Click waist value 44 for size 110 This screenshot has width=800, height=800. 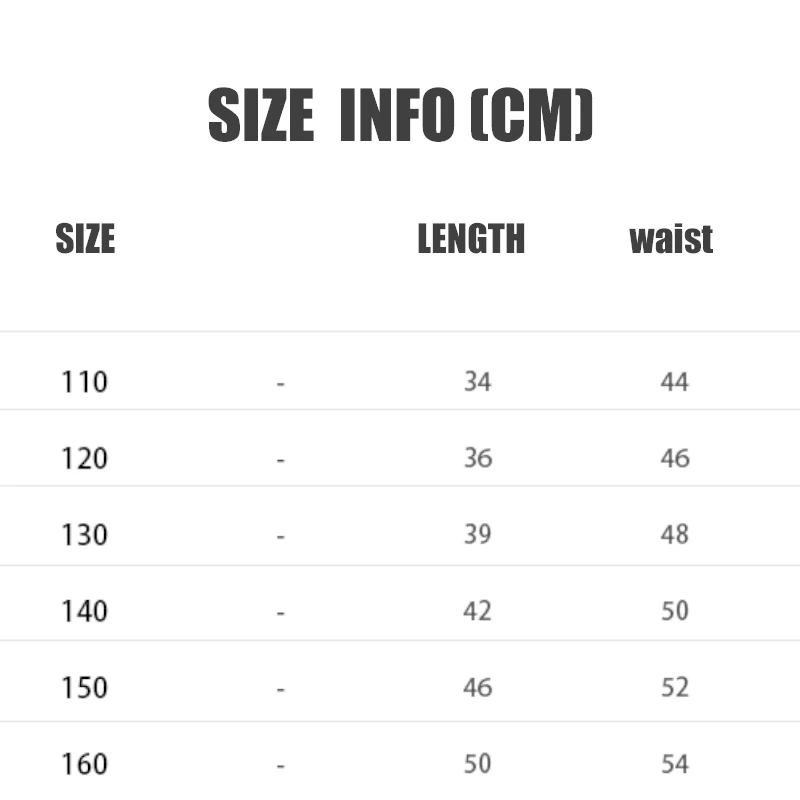(x=675, y=381)
